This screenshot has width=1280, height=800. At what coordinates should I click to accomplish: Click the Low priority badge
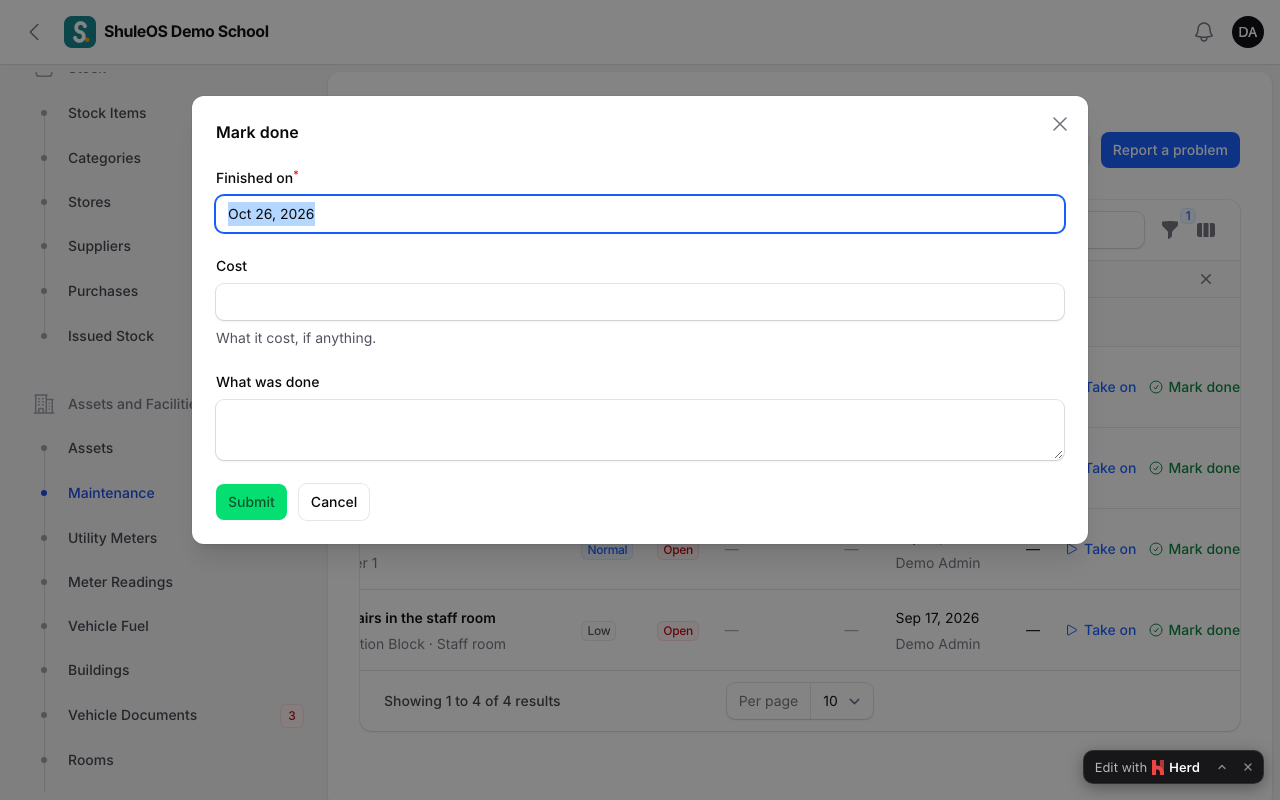599,631
